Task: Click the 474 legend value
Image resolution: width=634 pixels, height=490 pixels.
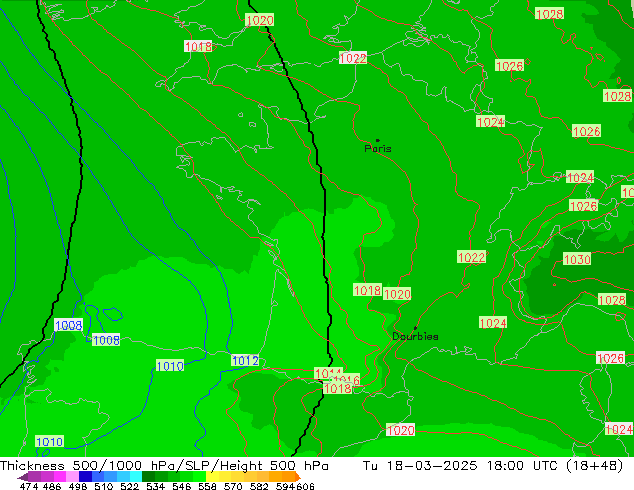Action: tap(29, 486)
